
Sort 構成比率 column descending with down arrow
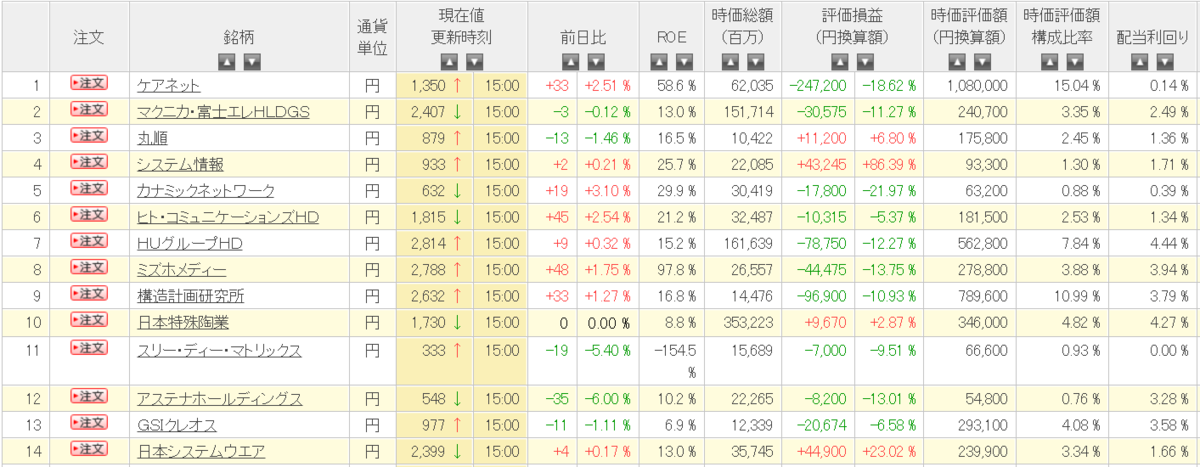point(1076,62)
